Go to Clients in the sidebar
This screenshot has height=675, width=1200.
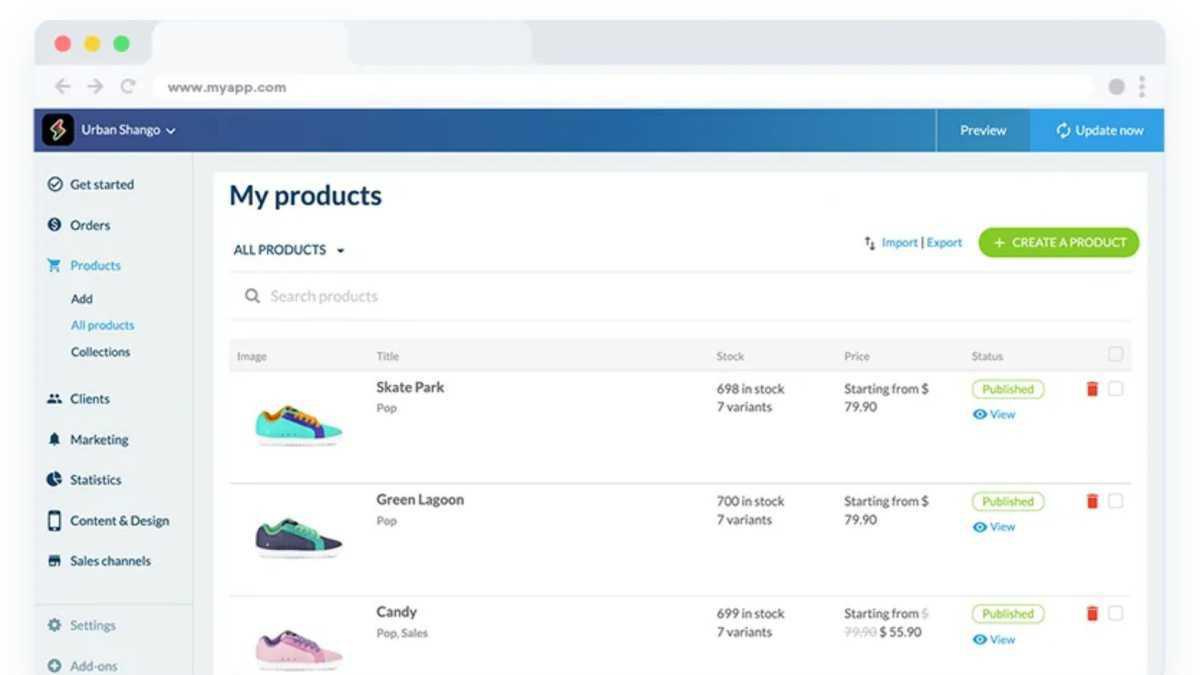point(89,398)
